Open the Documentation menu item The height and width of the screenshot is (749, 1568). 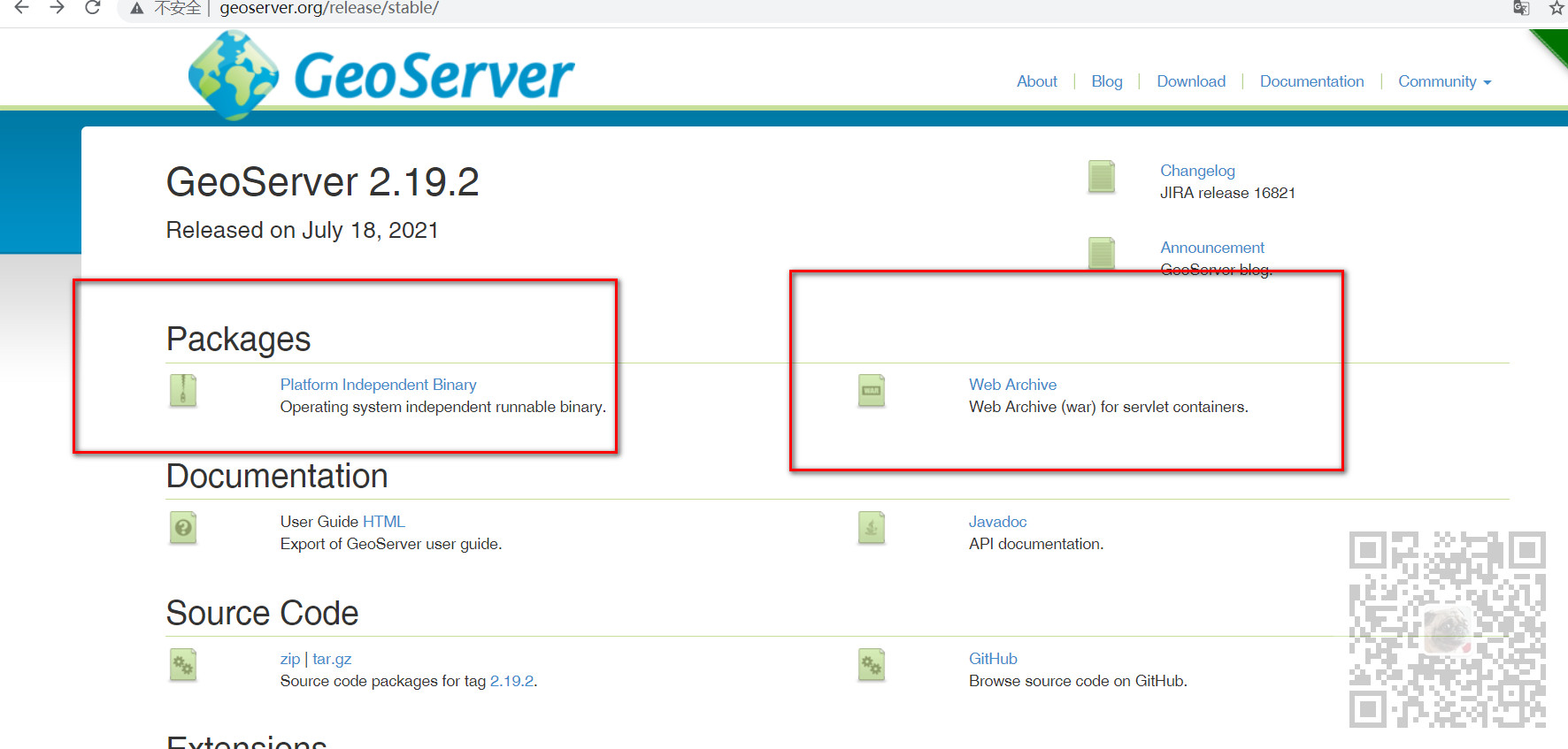coord(1311,81)
